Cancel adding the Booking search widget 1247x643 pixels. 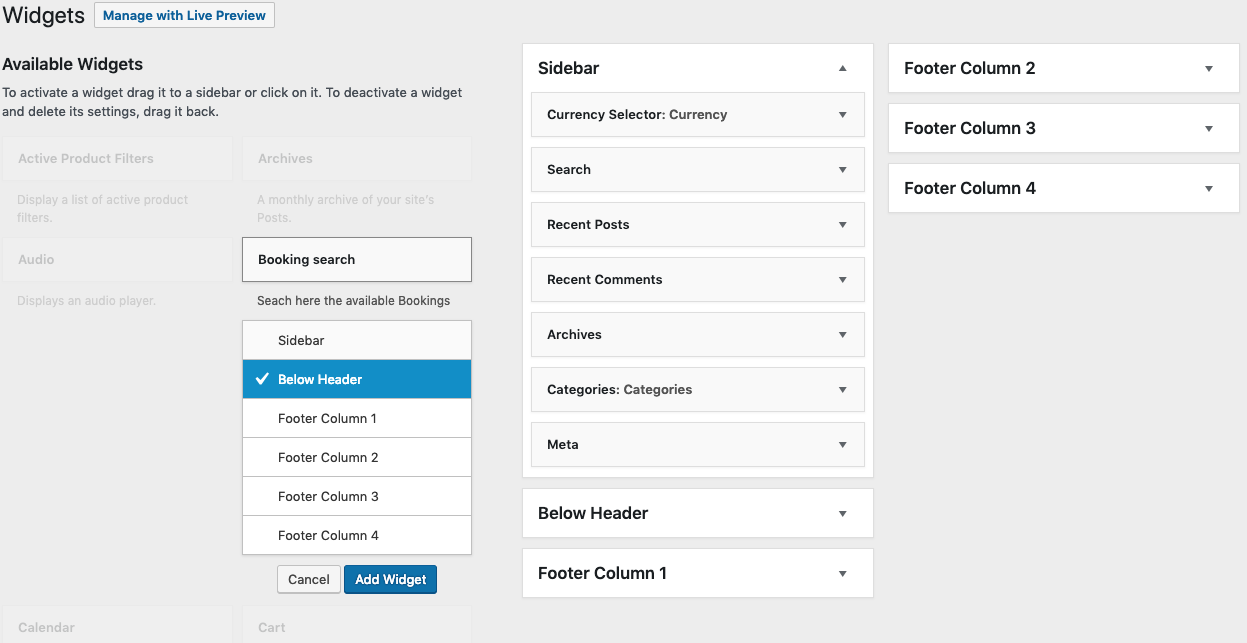(x=308, y=579)
